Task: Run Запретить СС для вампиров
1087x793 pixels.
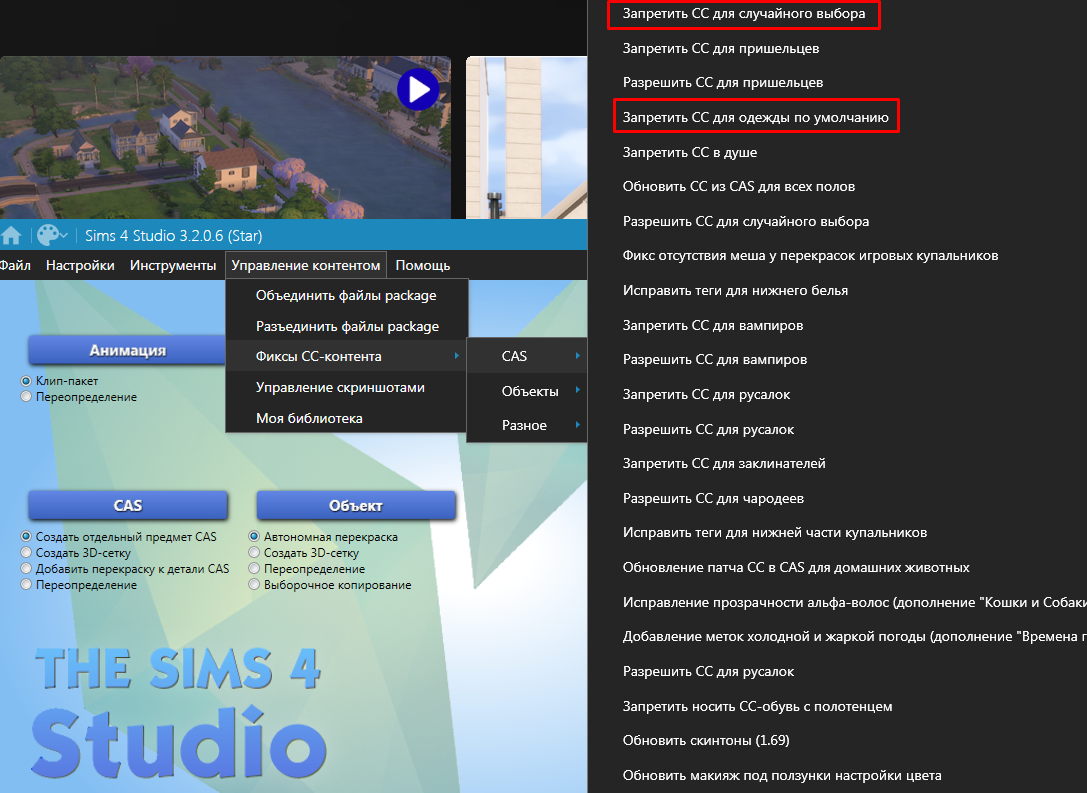Action: [713, 325]
